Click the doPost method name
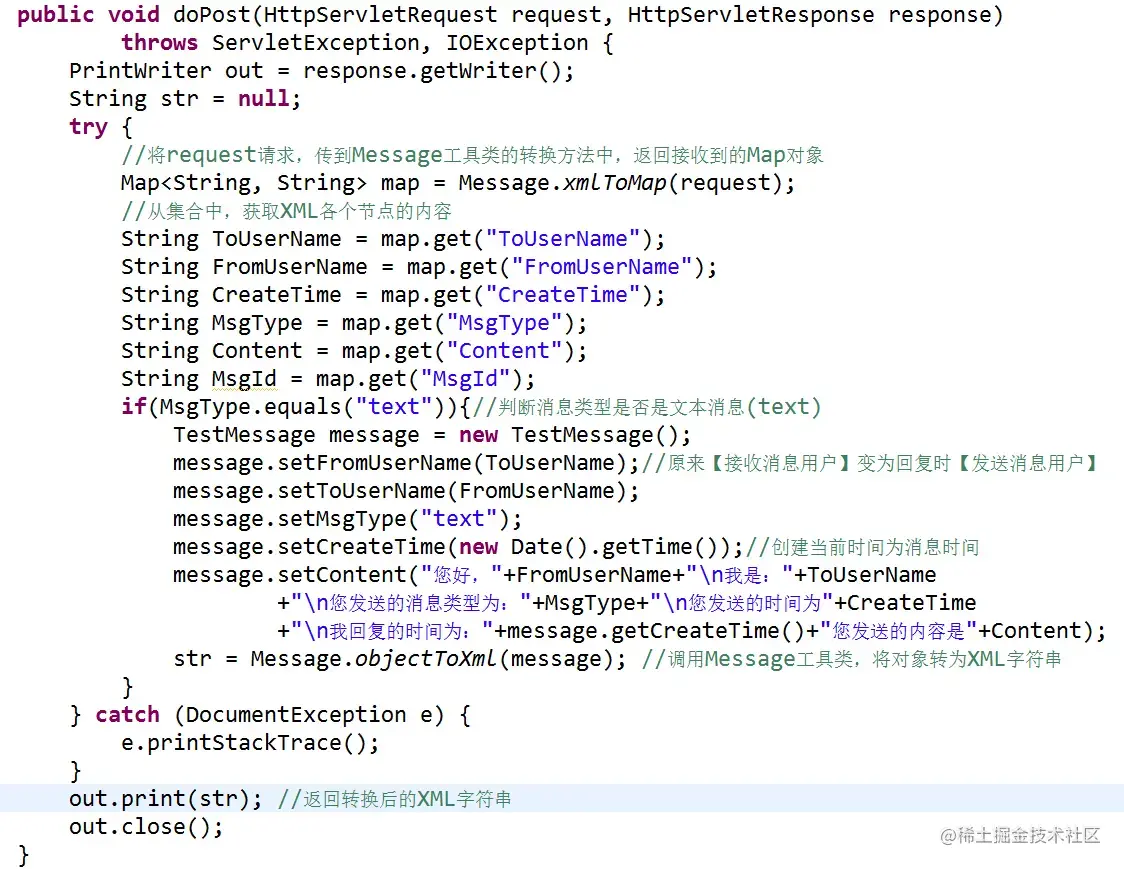The width and height of the screenshot is (1124, 869). click(x=218, y=15)
